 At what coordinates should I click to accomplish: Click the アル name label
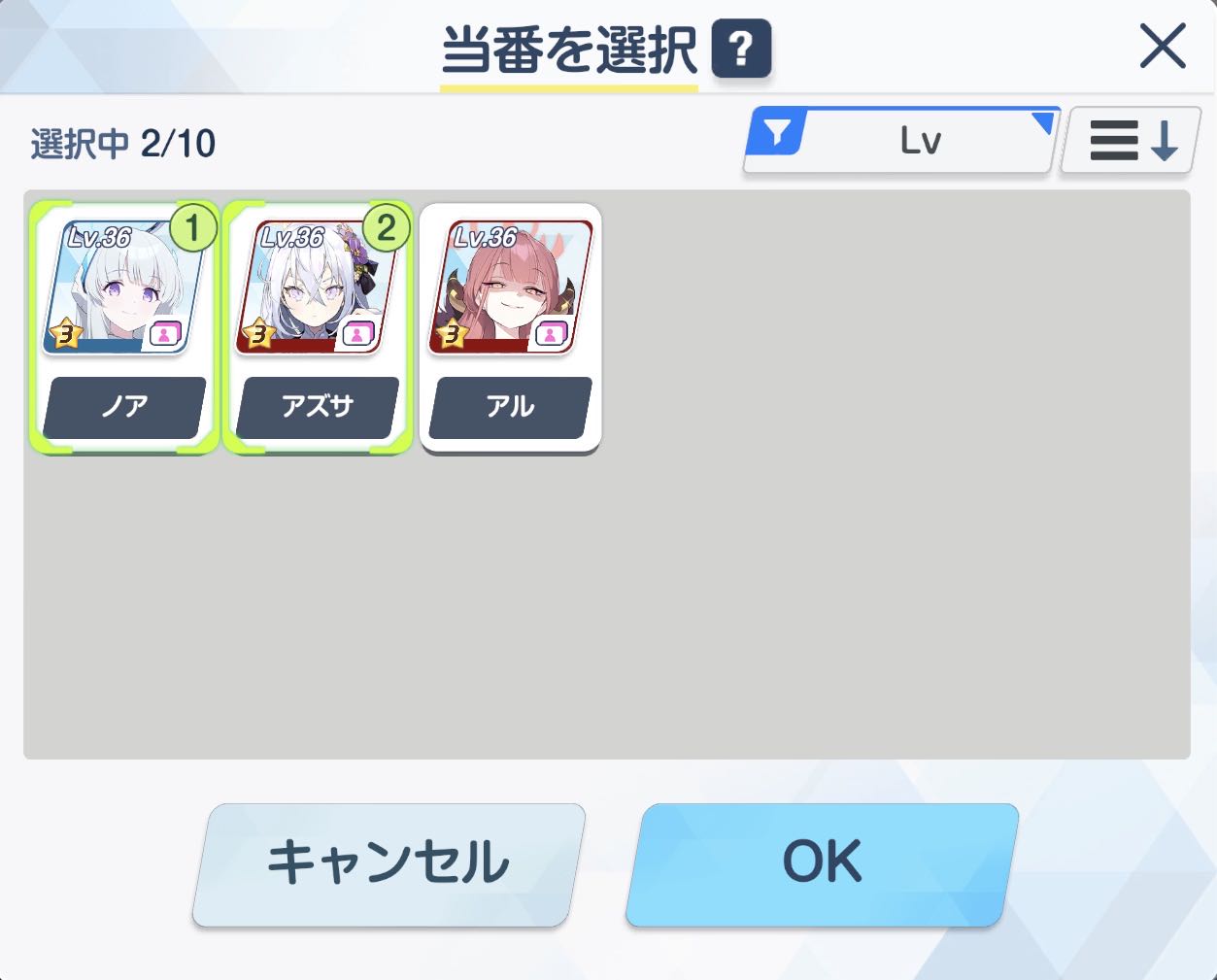tap(510, 407)
